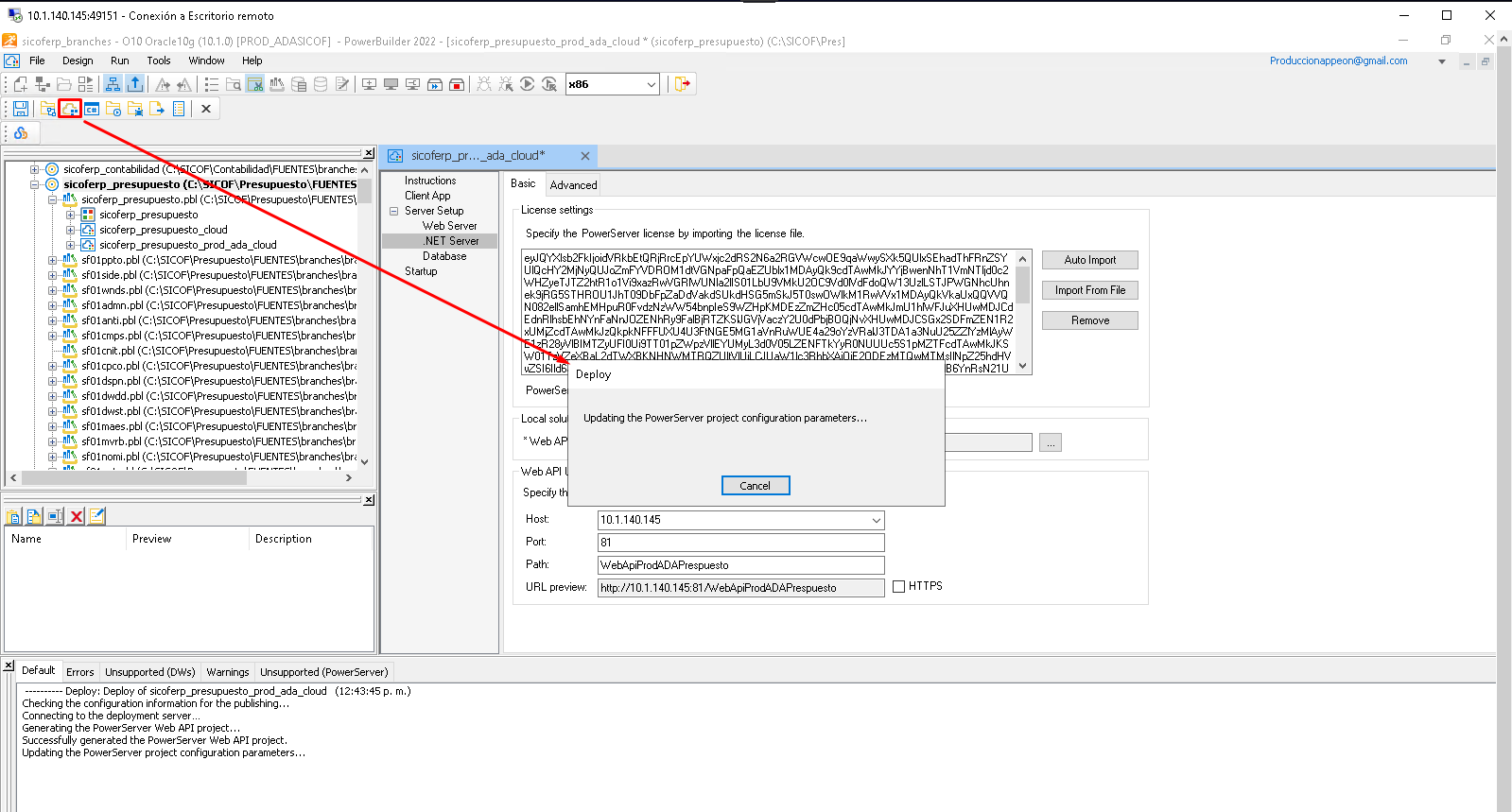Switch to the Errors output tab

(x=80, y=672)
